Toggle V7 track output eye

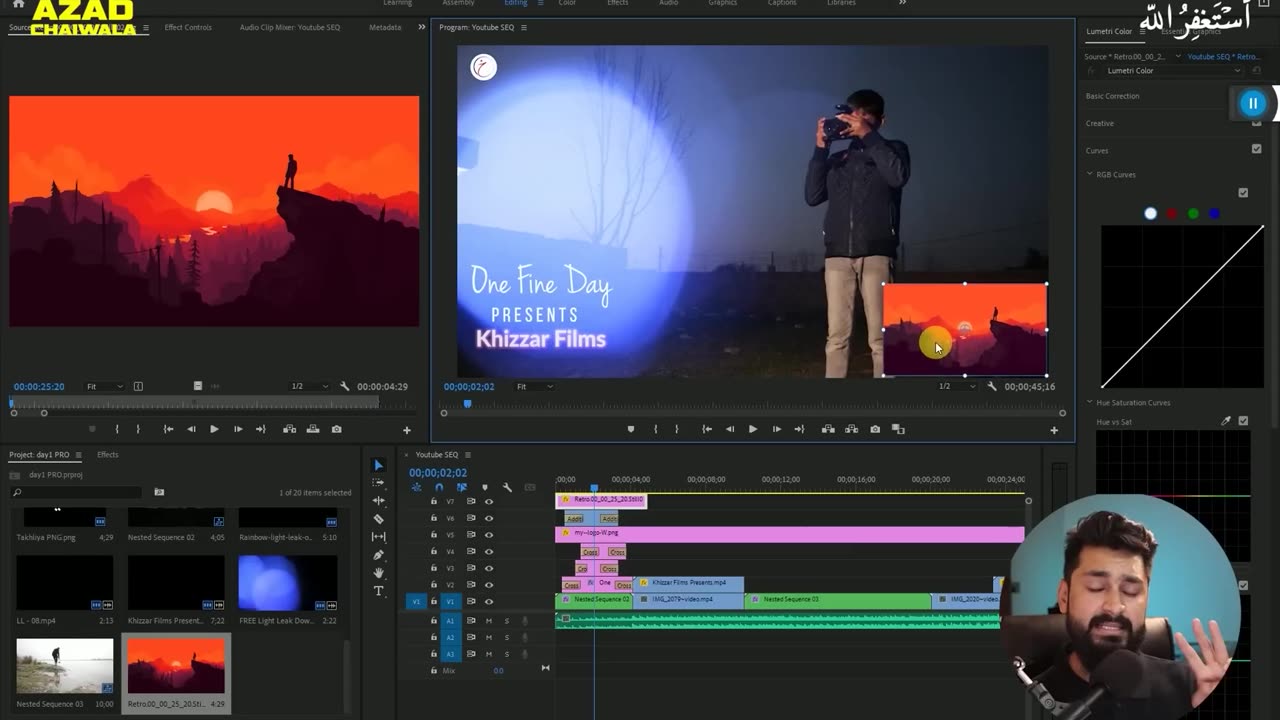click(489, 501)
